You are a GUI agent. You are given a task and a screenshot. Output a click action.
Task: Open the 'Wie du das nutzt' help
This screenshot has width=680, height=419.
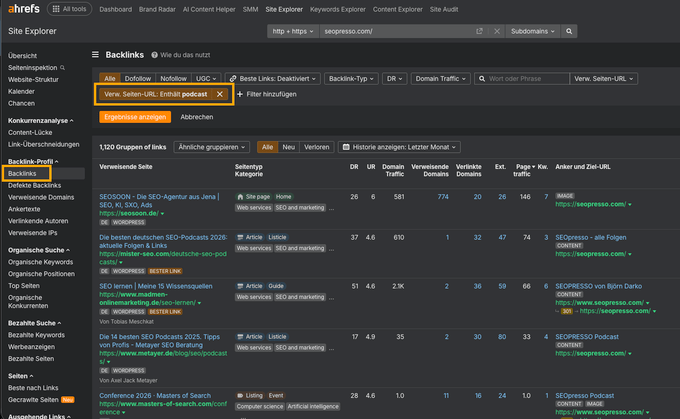(181, 55)
